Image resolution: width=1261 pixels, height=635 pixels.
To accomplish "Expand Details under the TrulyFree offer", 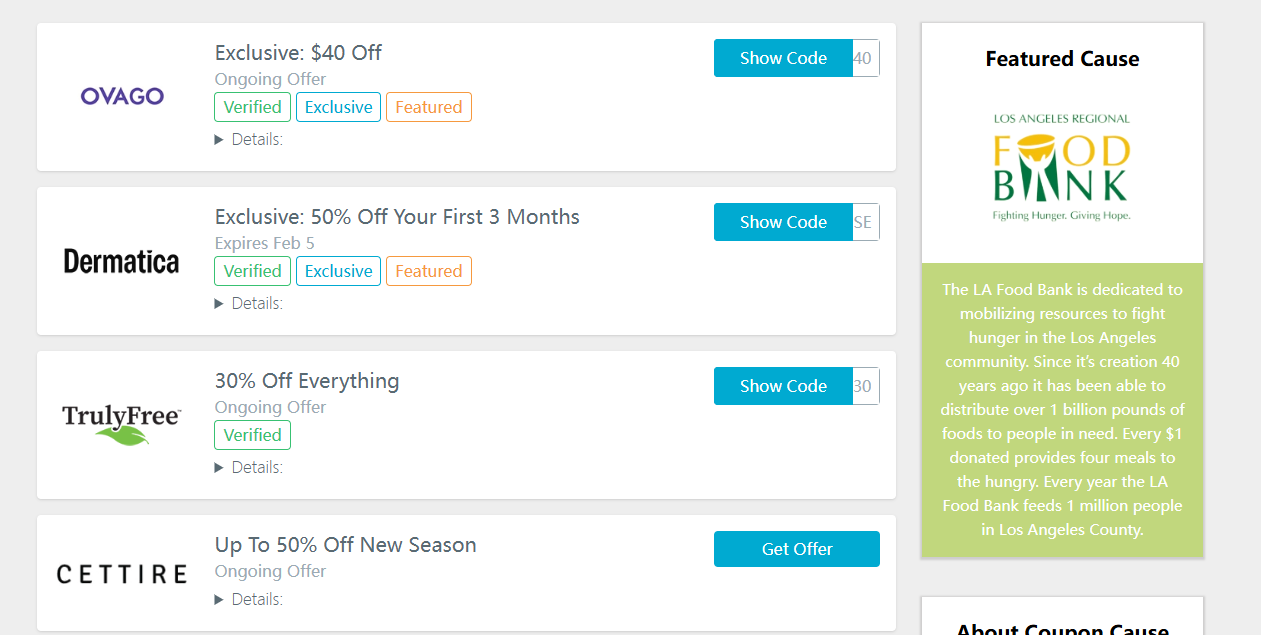I will pyautogui.click(x=249, y=468).
